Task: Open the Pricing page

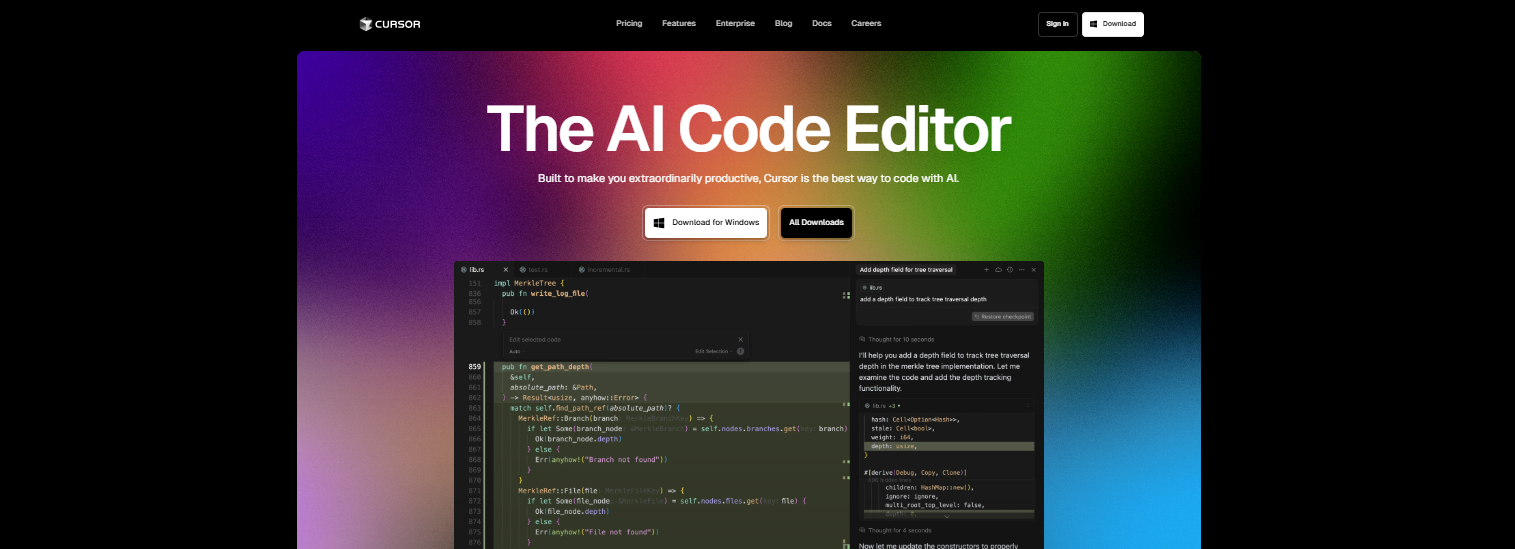Action: click(629, 23)
